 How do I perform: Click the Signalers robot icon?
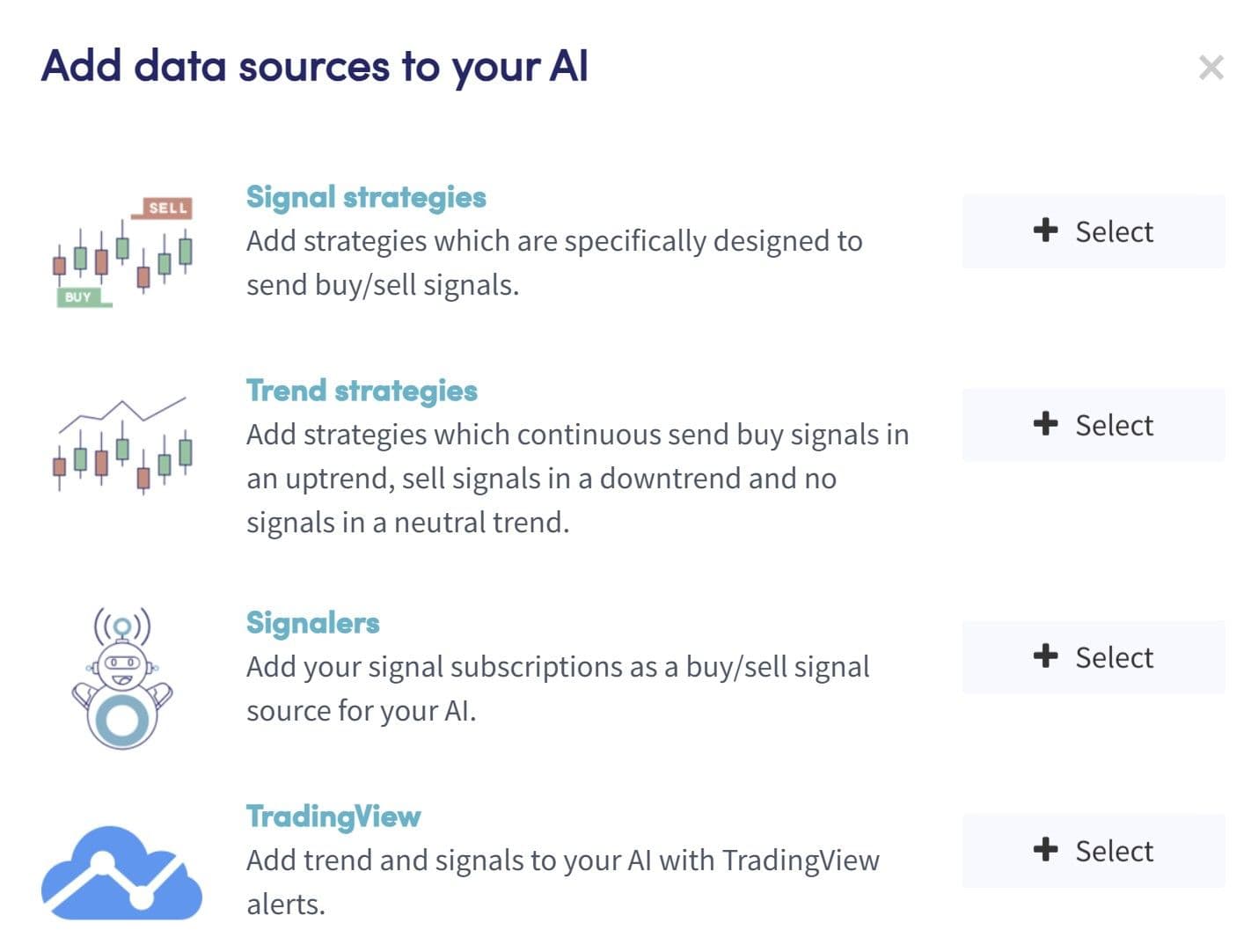pos(121,677)
